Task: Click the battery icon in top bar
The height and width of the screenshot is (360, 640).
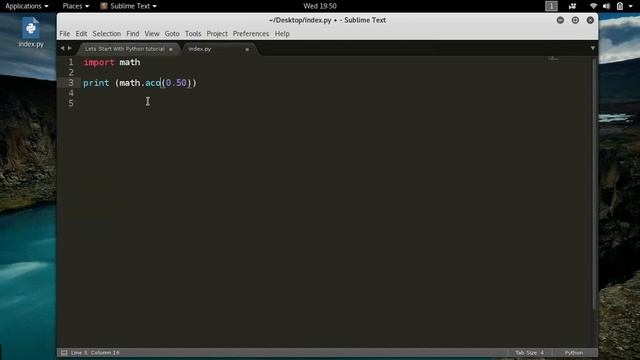Action: pos(620,6)
